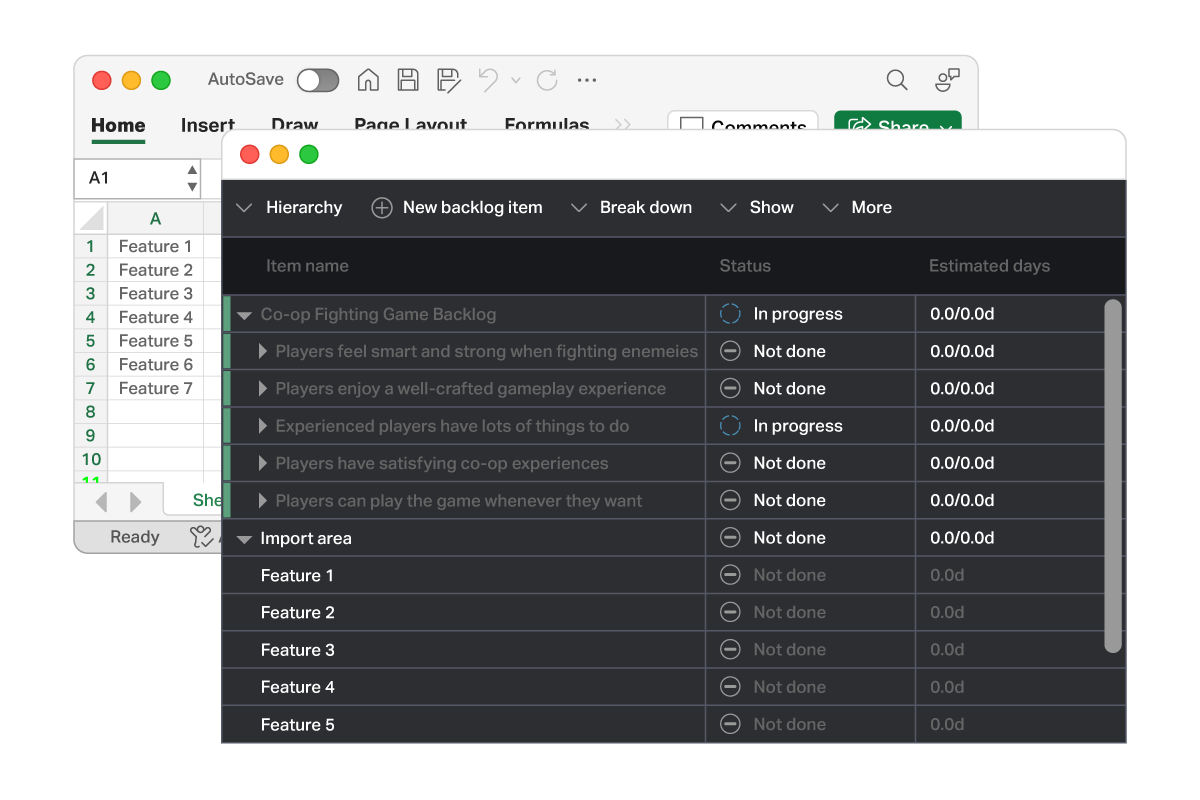
Task: Open the Draw ribbon tab
Action: pos(294,126)
